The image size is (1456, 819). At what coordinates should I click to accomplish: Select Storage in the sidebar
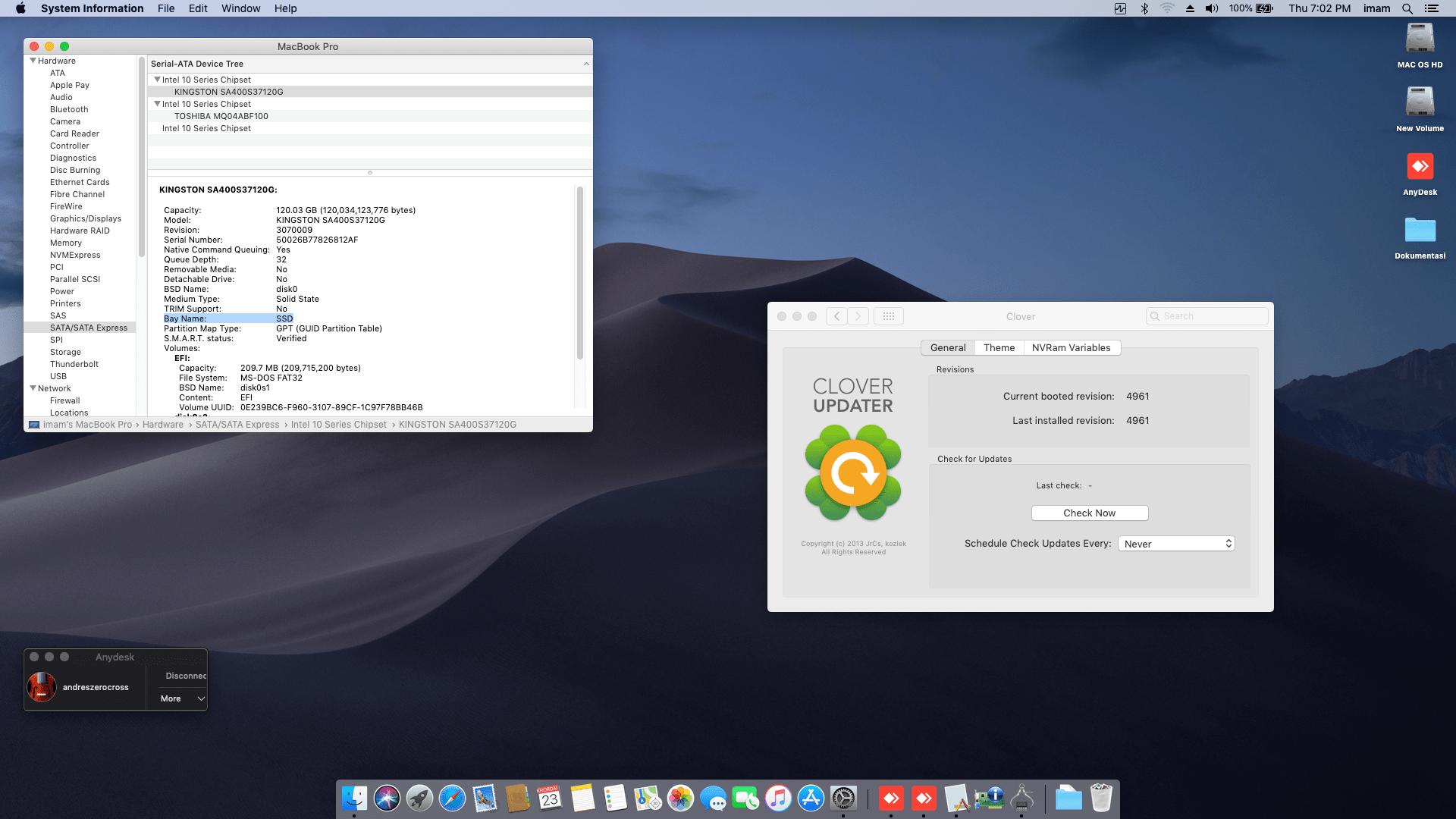pyautogui.click(x=65, y=352)
